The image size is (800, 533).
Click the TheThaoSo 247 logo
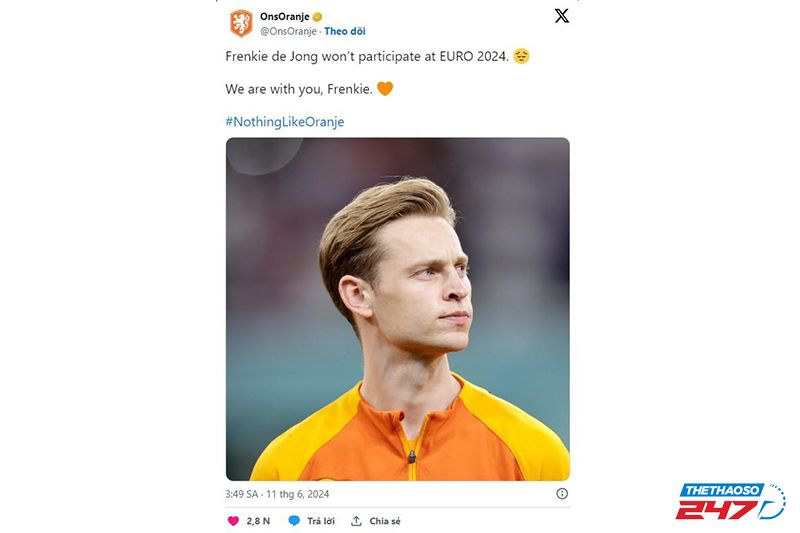pos(730,502)
